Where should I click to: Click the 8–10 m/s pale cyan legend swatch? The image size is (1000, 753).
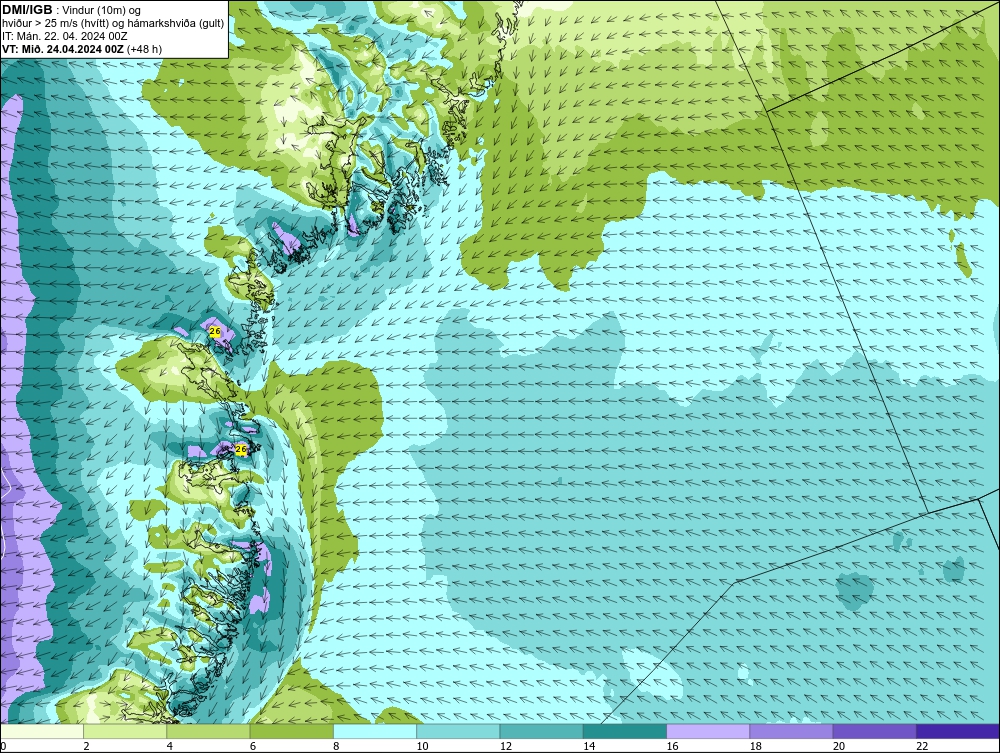point(375,731)
